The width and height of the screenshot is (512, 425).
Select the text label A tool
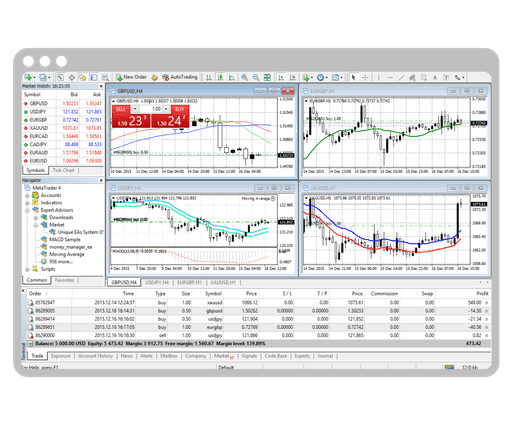tap(435, 78)
